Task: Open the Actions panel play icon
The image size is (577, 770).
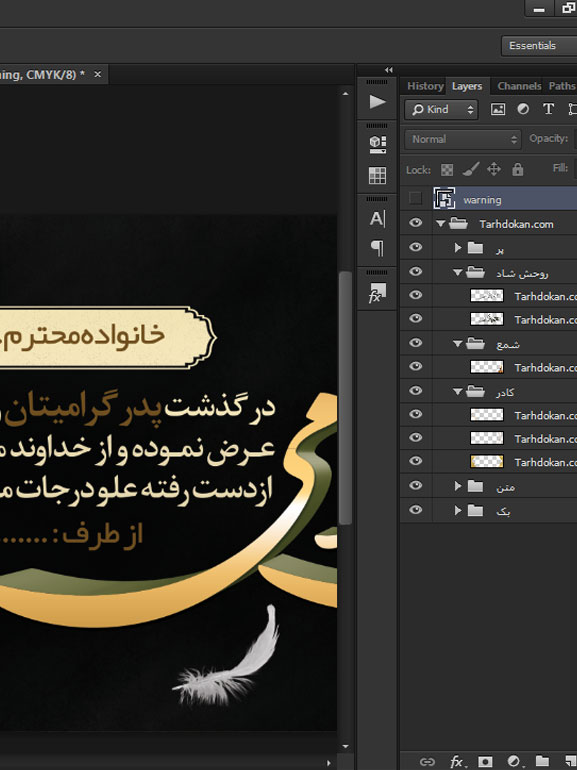Action: [377, 102]
